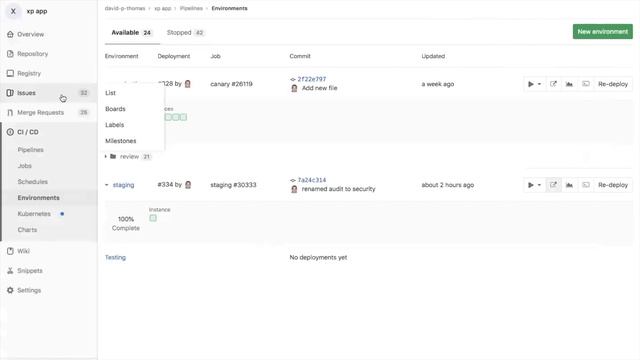This screenshot has width=640, height=360.
Task: Click the xp app project title in sidebar
Action: click(x=37, y=11)
